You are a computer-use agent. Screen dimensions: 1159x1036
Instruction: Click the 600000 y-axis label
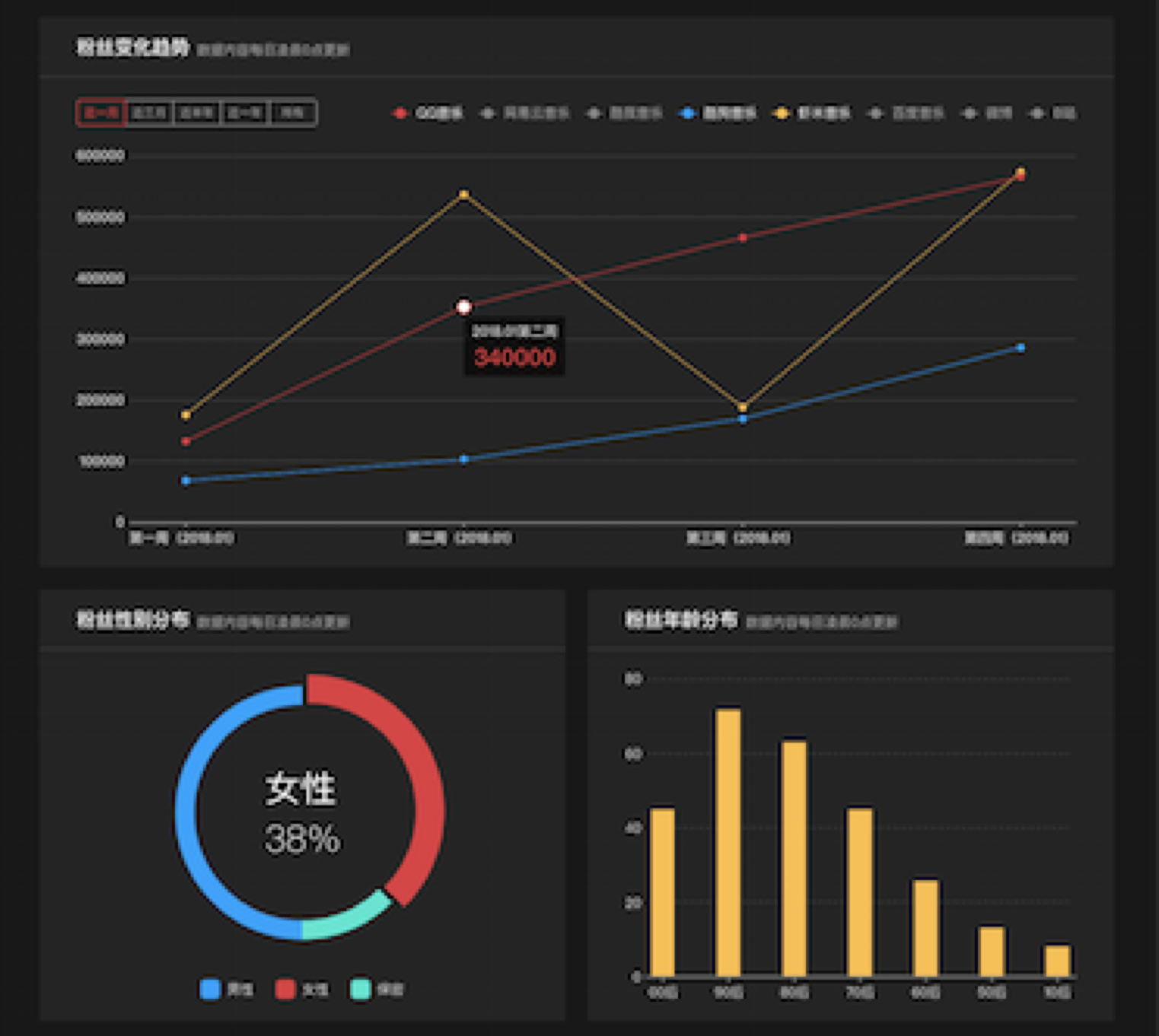pos(100,155)
